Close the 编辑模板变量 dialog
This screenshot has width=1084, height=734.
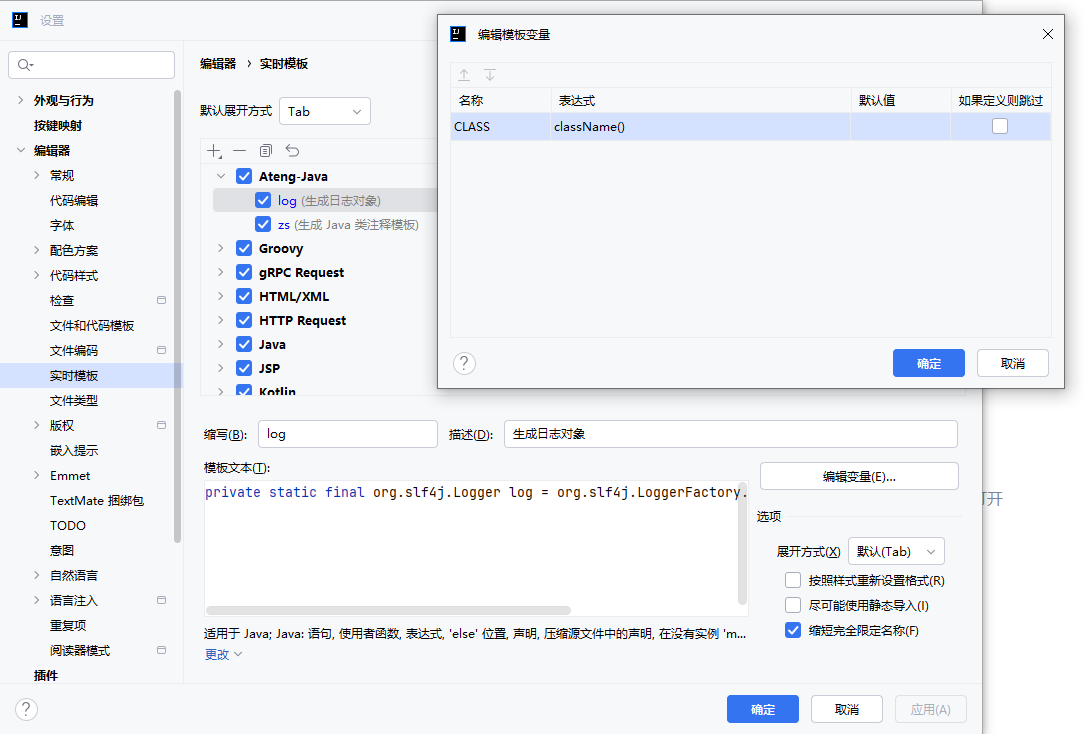pos(1047,34)
